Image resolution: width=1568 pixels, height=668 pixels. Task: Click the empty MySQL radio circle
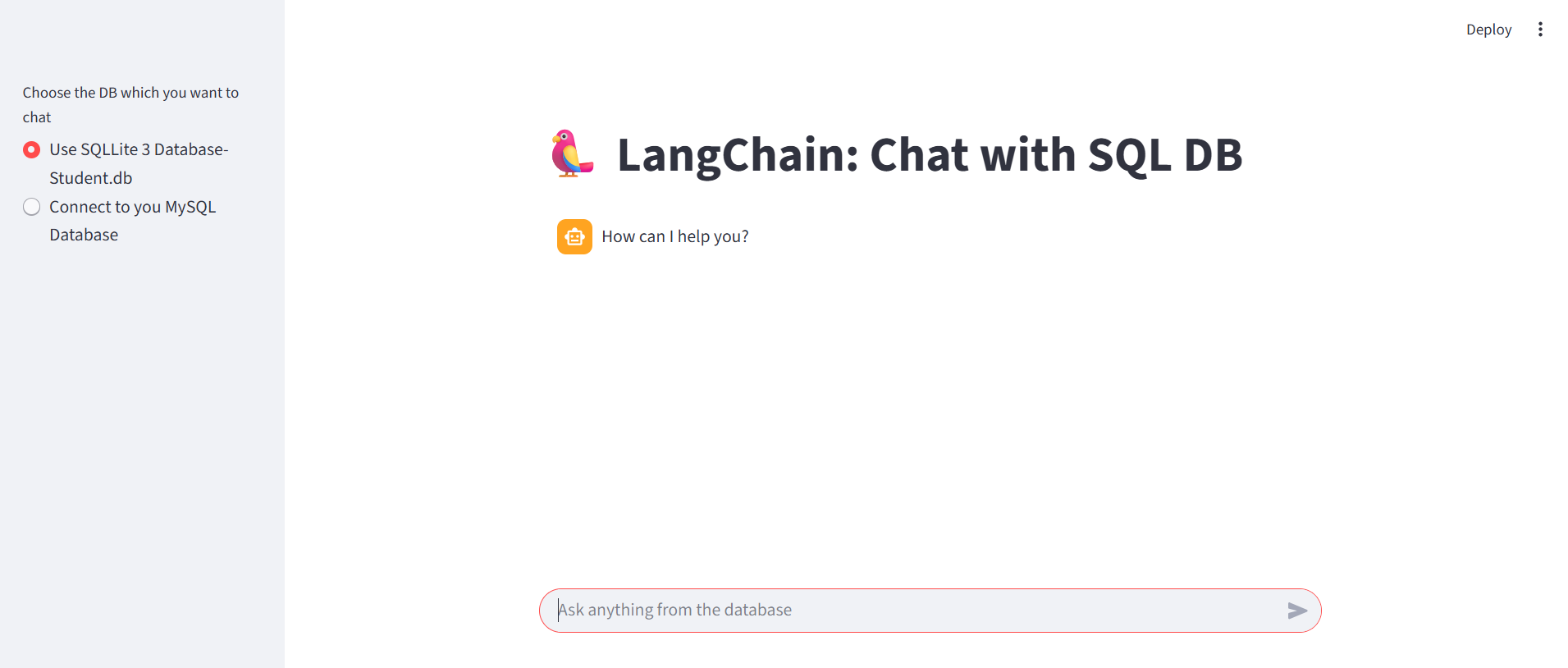coord(31,207)
